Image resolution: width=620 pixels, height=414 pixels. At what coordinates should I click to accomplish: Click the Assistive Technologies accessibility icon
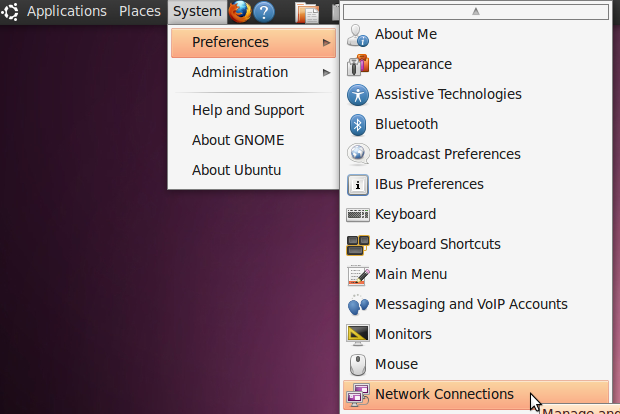[358, 94]
